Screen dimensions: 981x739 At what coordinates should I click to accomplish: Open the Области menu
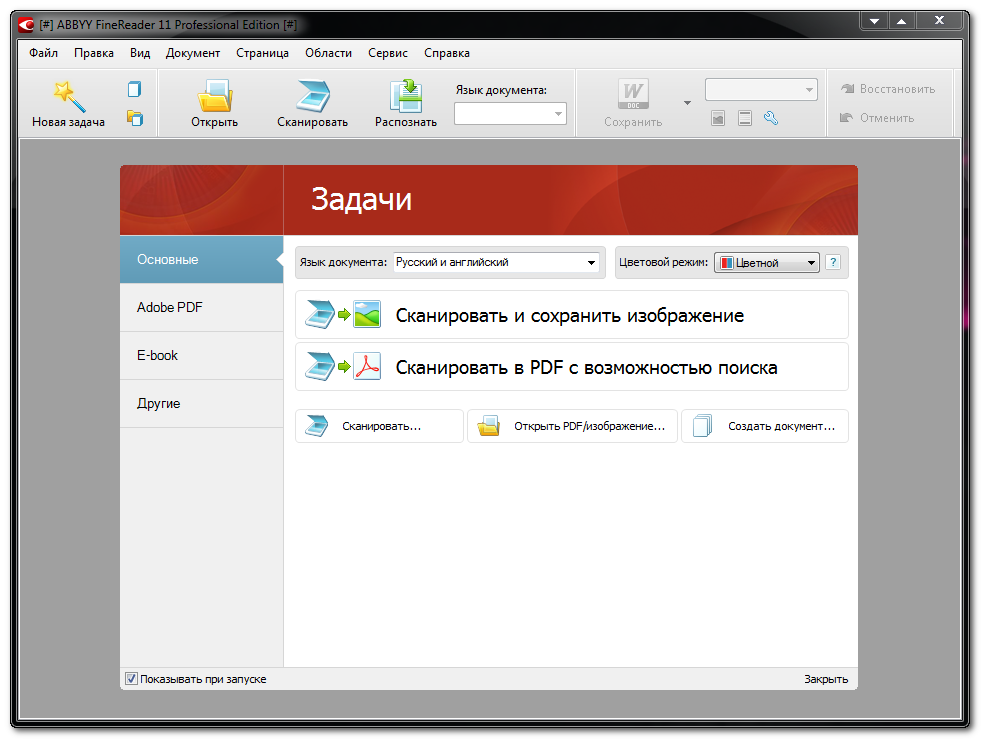coord(328,53)
